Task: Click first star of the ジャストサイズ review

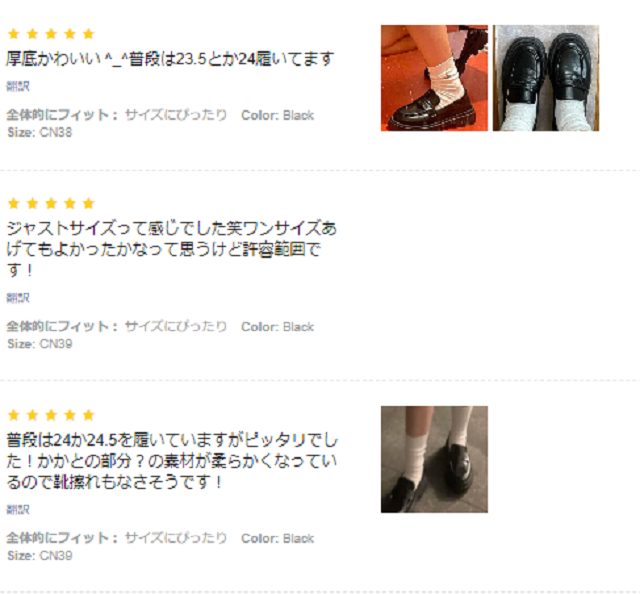Action: [13, 203]
